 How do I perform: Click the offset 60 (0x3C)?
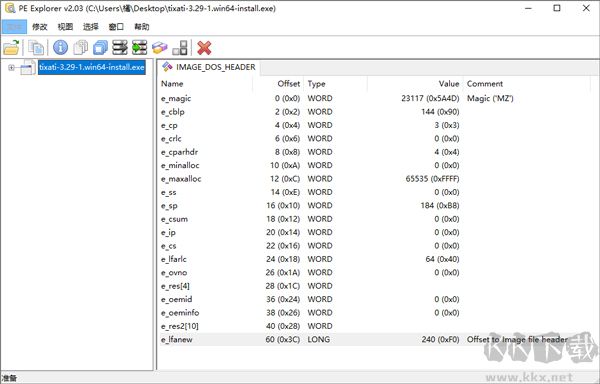[283, 340]
